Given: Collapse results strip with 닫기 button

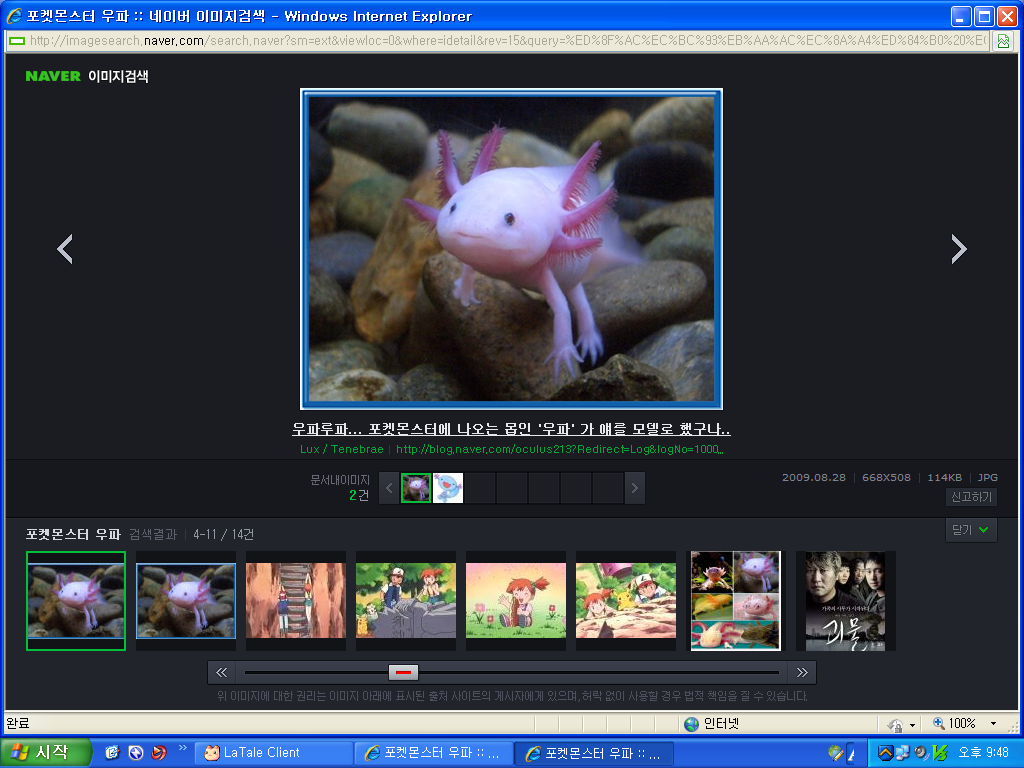Looking at the screenshot, I should tap(970, 530).
